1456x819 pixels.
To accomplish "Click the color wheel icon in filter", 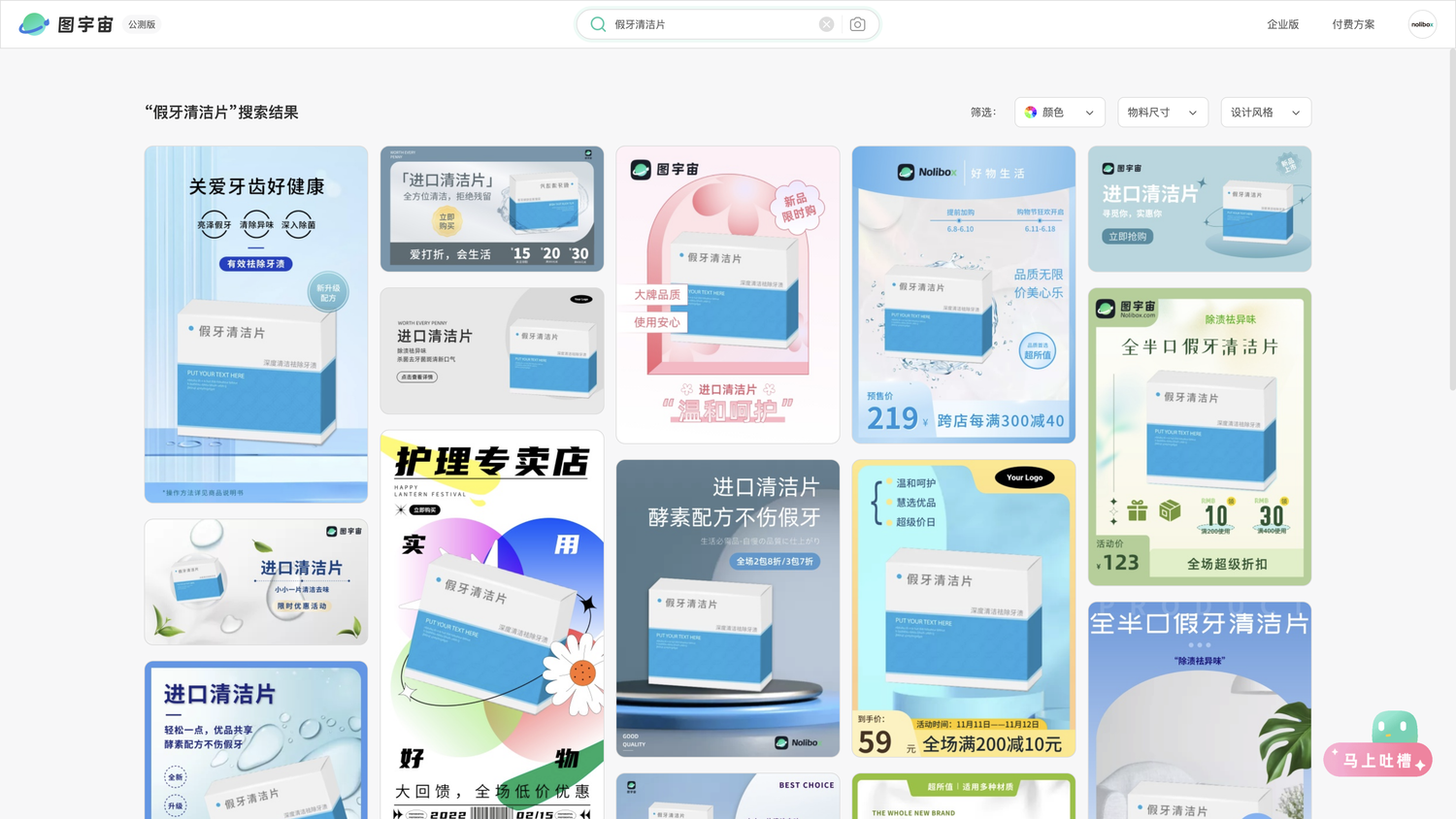I will (x=1031, y=113).
